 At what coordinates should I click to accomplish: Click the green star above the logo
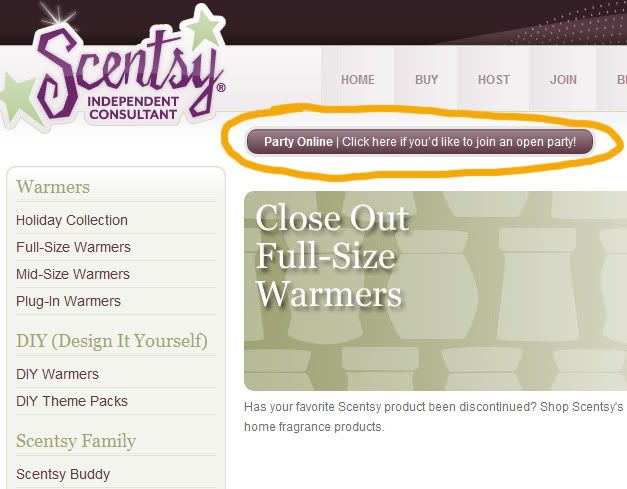(205, 28)
